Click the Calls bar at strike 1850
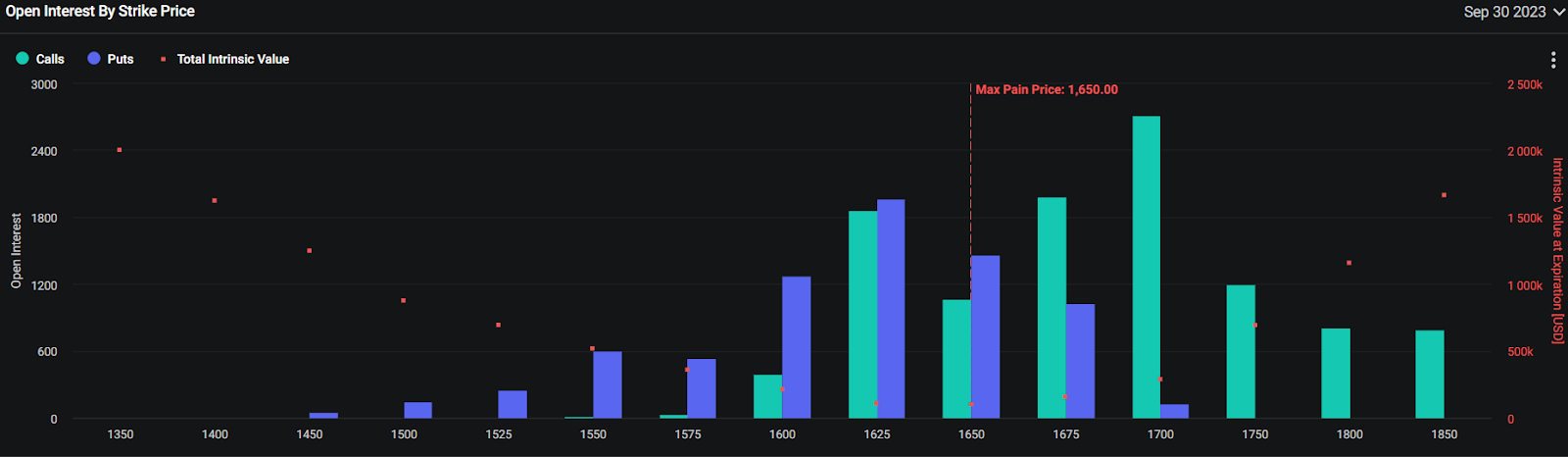 [x=1430, y=375]
